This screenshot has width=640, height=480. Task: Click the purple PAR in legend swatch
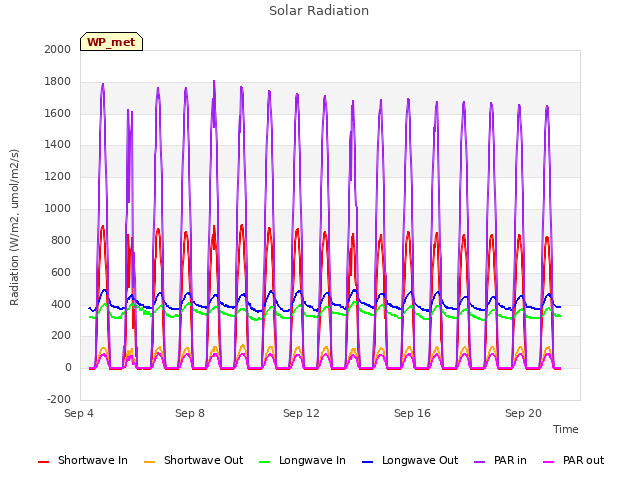(480, 462)
